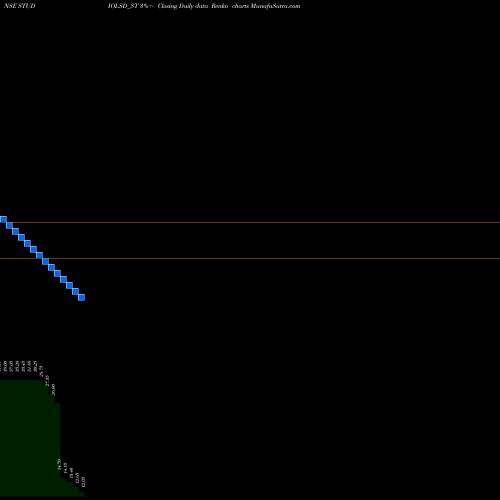The height and width of the screenshot is (500, 500).
Task: Click the "28.75" volume bar label
Action: pos(41,371)
